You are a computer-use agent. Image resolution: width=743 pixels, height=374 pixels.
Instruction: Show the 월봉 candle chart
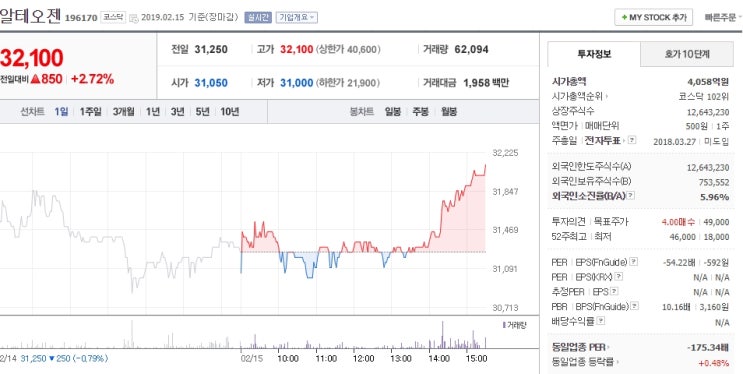(449, 112)
